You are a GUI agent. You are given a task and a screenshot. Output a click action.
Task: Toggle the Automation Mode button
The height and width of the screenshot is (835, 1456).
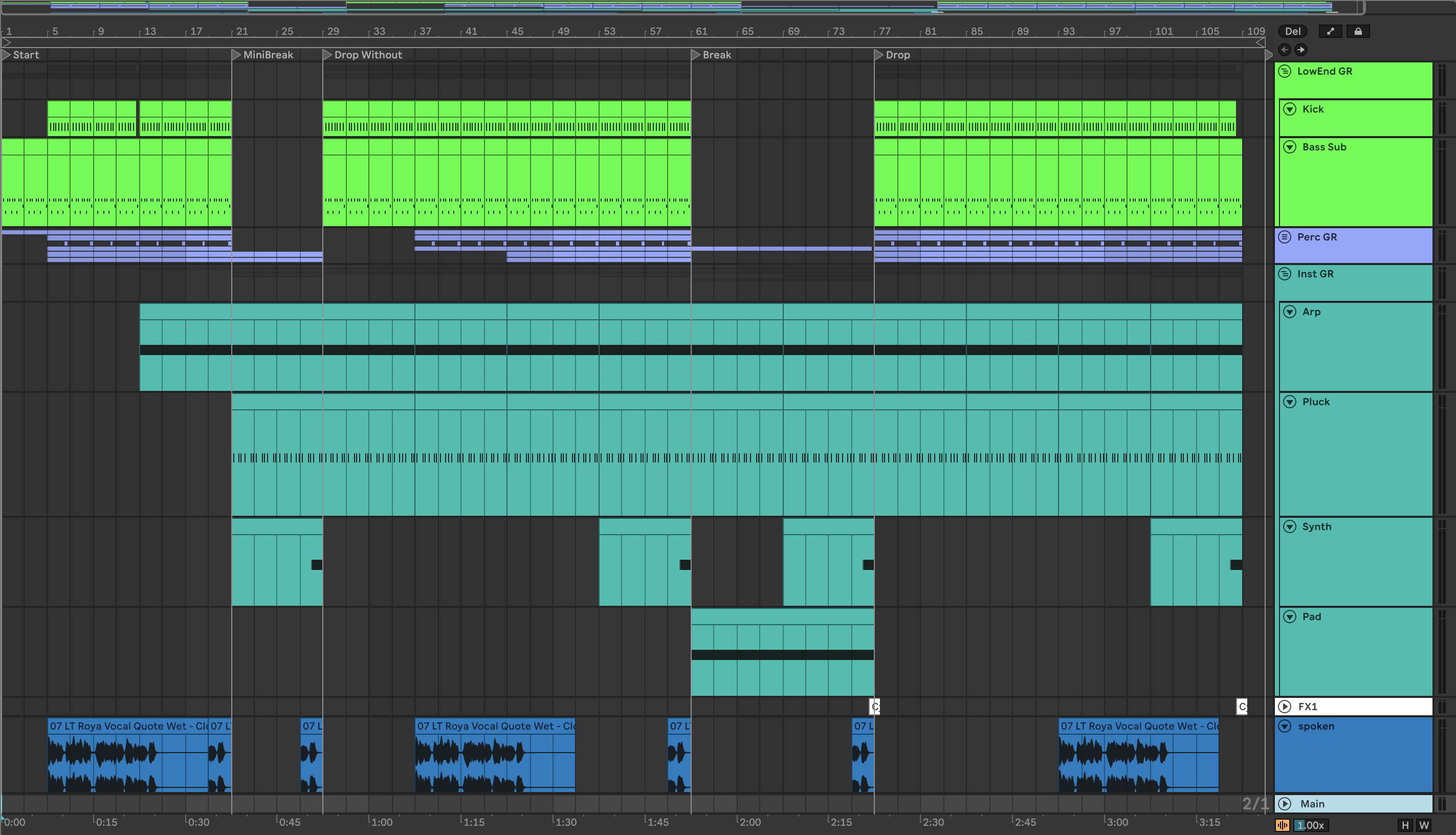pos(1330,32)
